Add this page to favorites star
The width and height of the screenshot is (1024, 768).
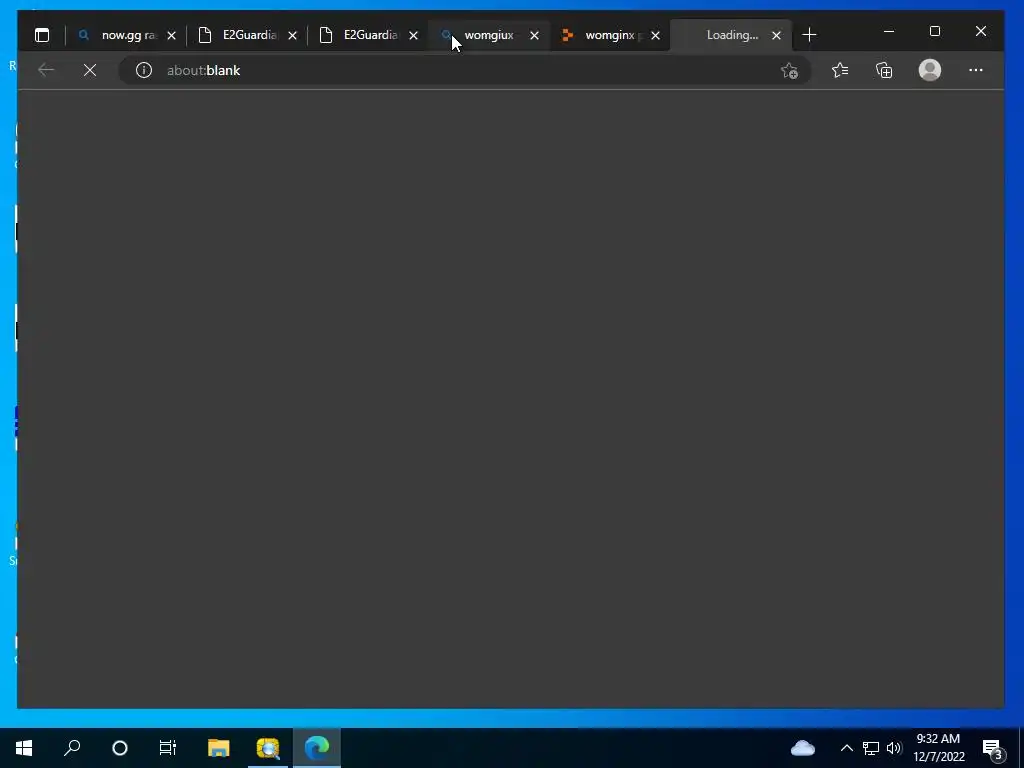tap(790, 70)
